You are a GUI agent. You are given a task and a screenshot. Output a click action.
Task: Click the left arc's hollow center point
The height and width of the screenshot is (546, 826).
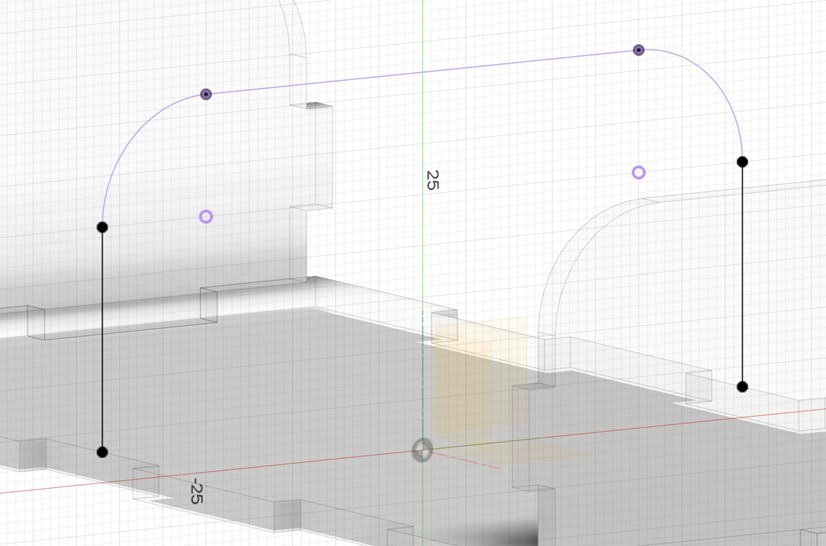(x=206, y=217)
